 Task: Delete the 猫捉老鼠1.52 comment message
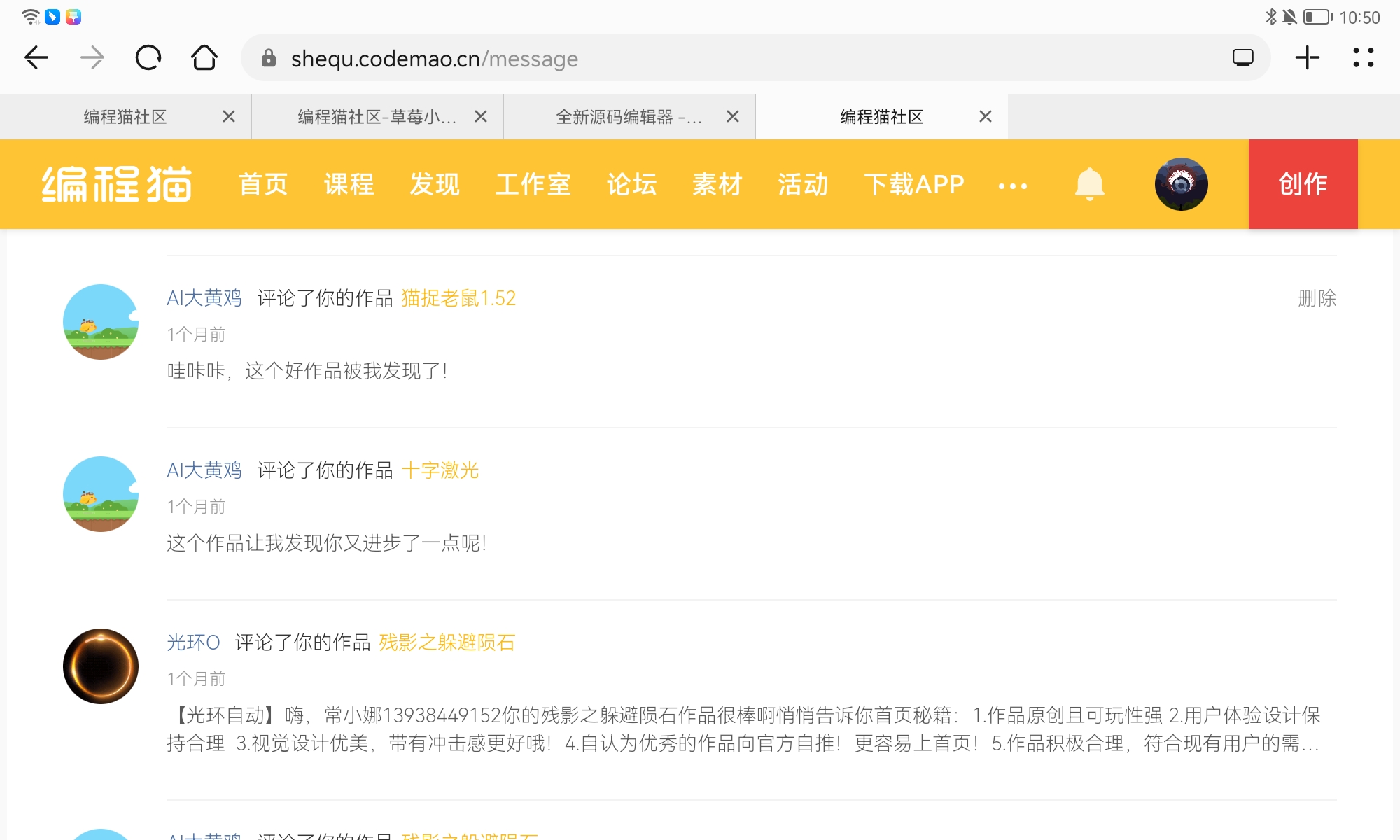(x=1317, y=298)
